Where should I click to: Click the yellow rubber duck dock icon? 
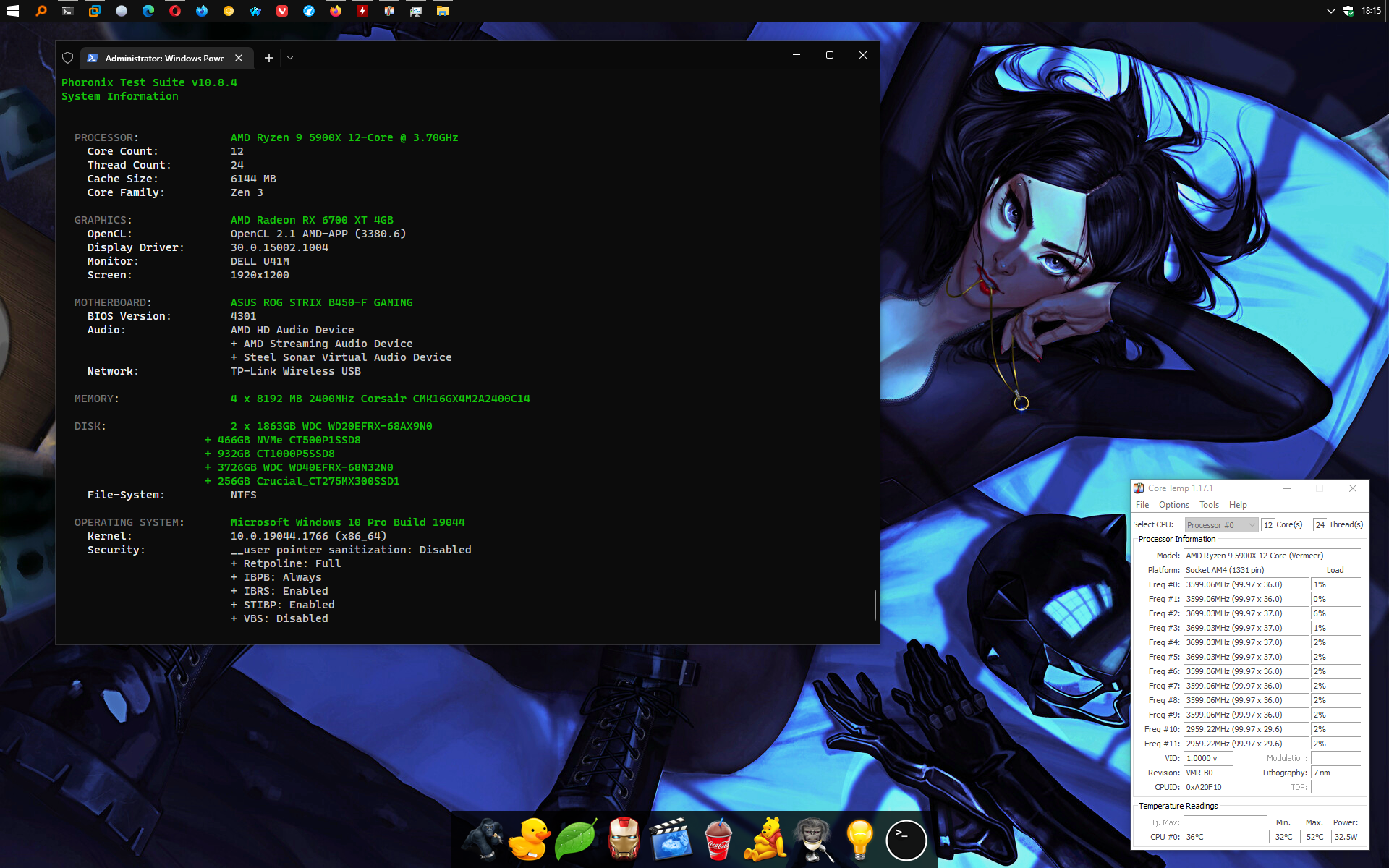point(529,839)
